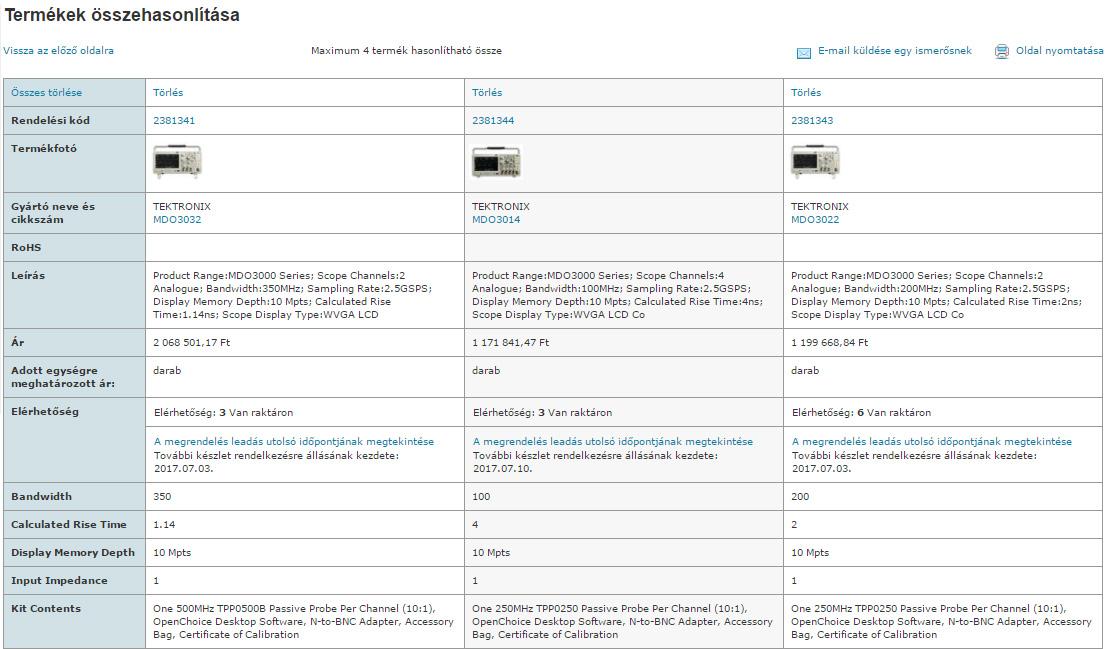Image resolution: width=1114 pixels, height=649 pixels.
Task: Click the 'Calculated Rise Time' row label
Action: click(x=68, y=525)
